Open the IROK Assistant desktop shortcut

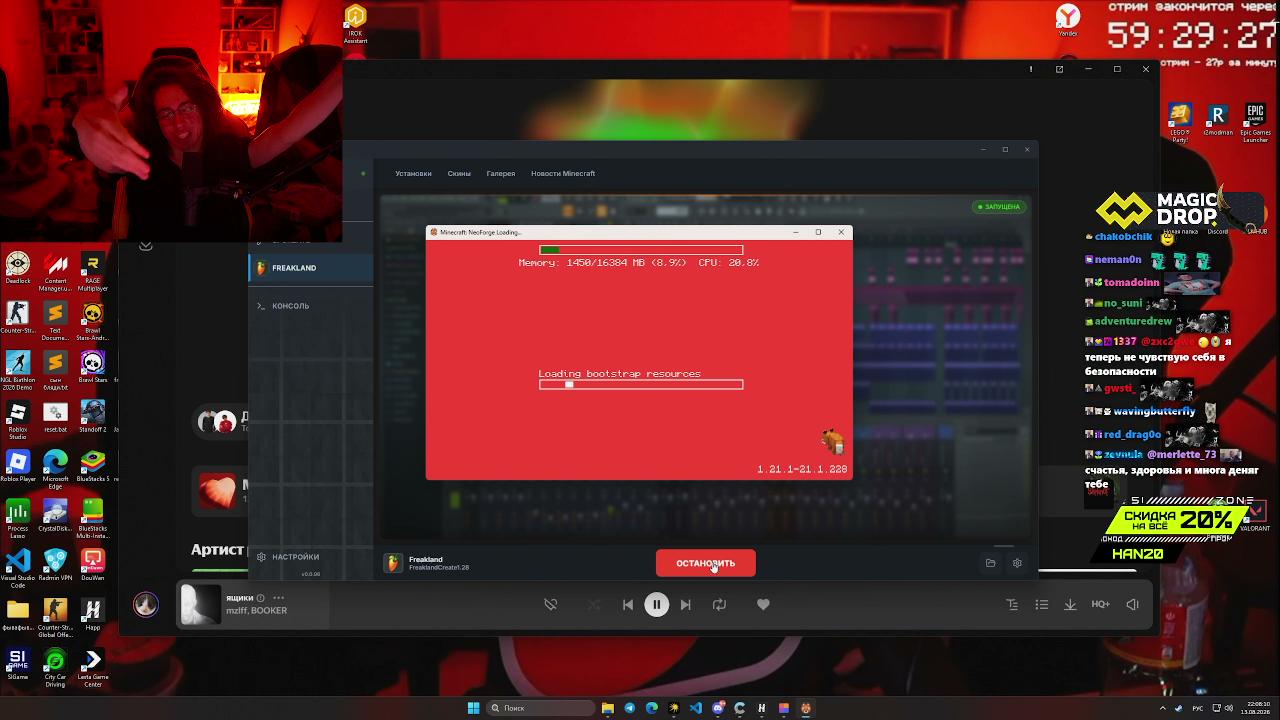(355, 24)
